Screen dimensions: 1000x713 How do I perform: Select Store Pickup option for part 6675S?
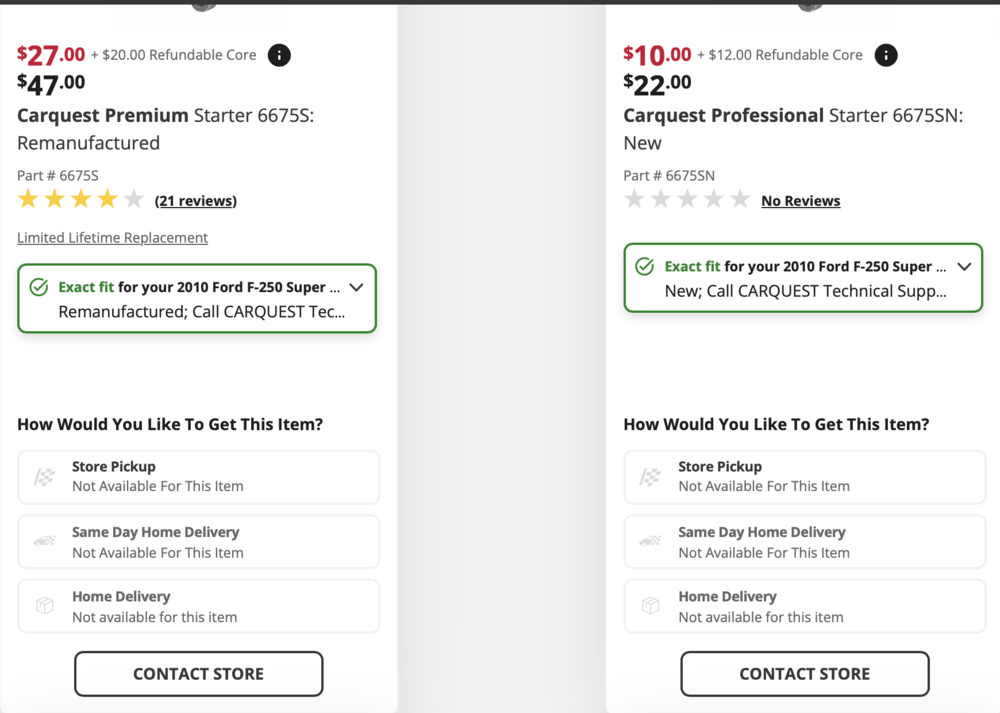(198, 477)
